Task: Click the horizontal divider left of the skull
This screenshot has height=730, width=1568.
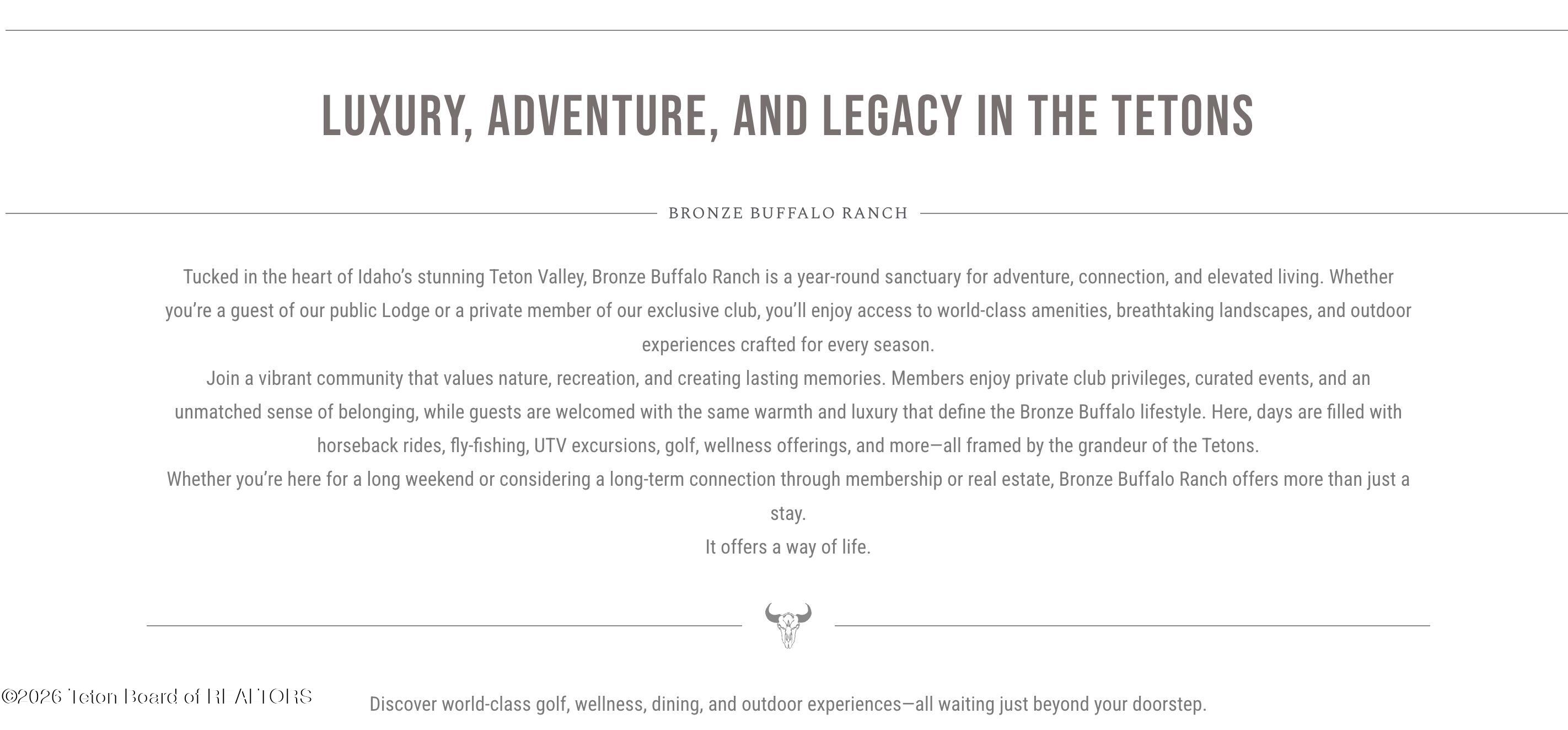Action: (x=444, y=625)
